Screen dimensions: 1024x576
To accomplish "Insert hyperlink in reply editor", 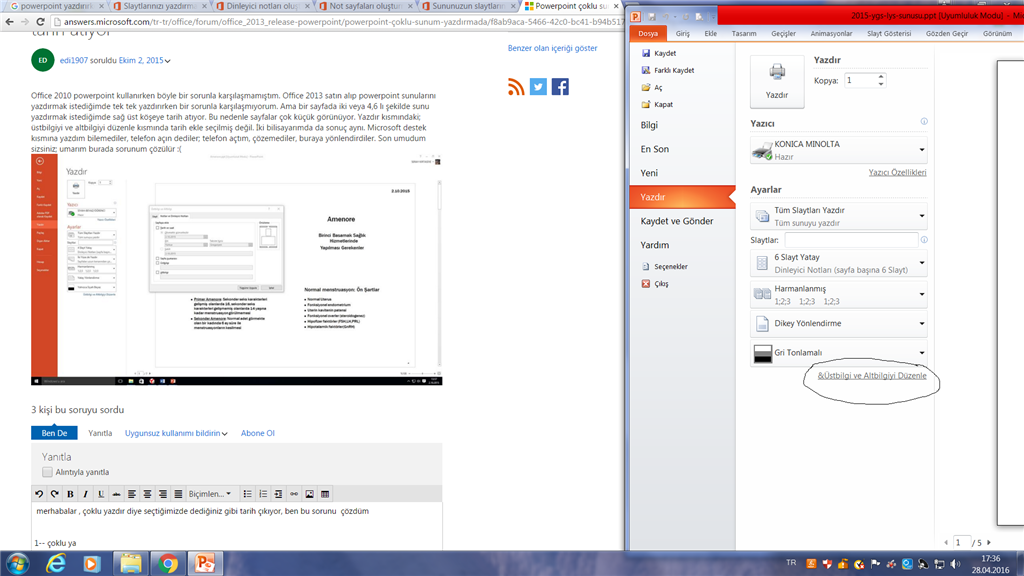I will click(x=294, y=494).
